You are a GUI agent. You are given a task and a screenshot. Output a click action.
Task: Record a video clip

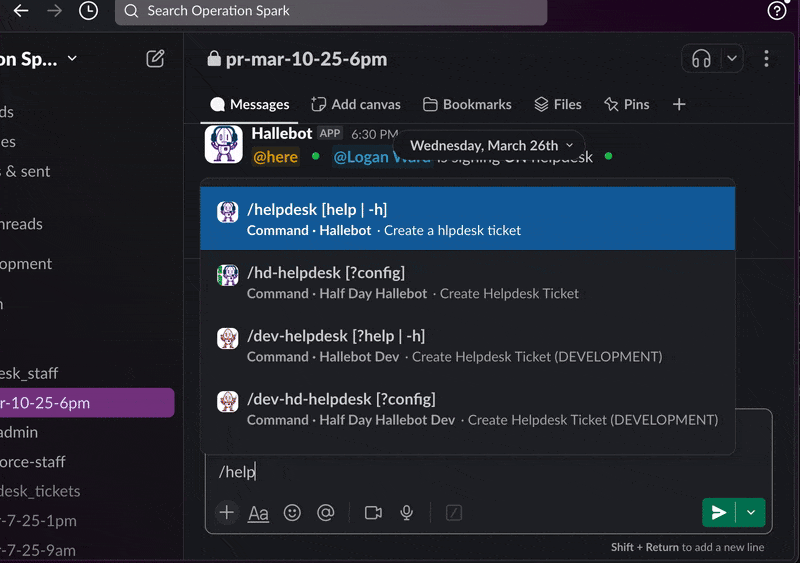[373, 512]
